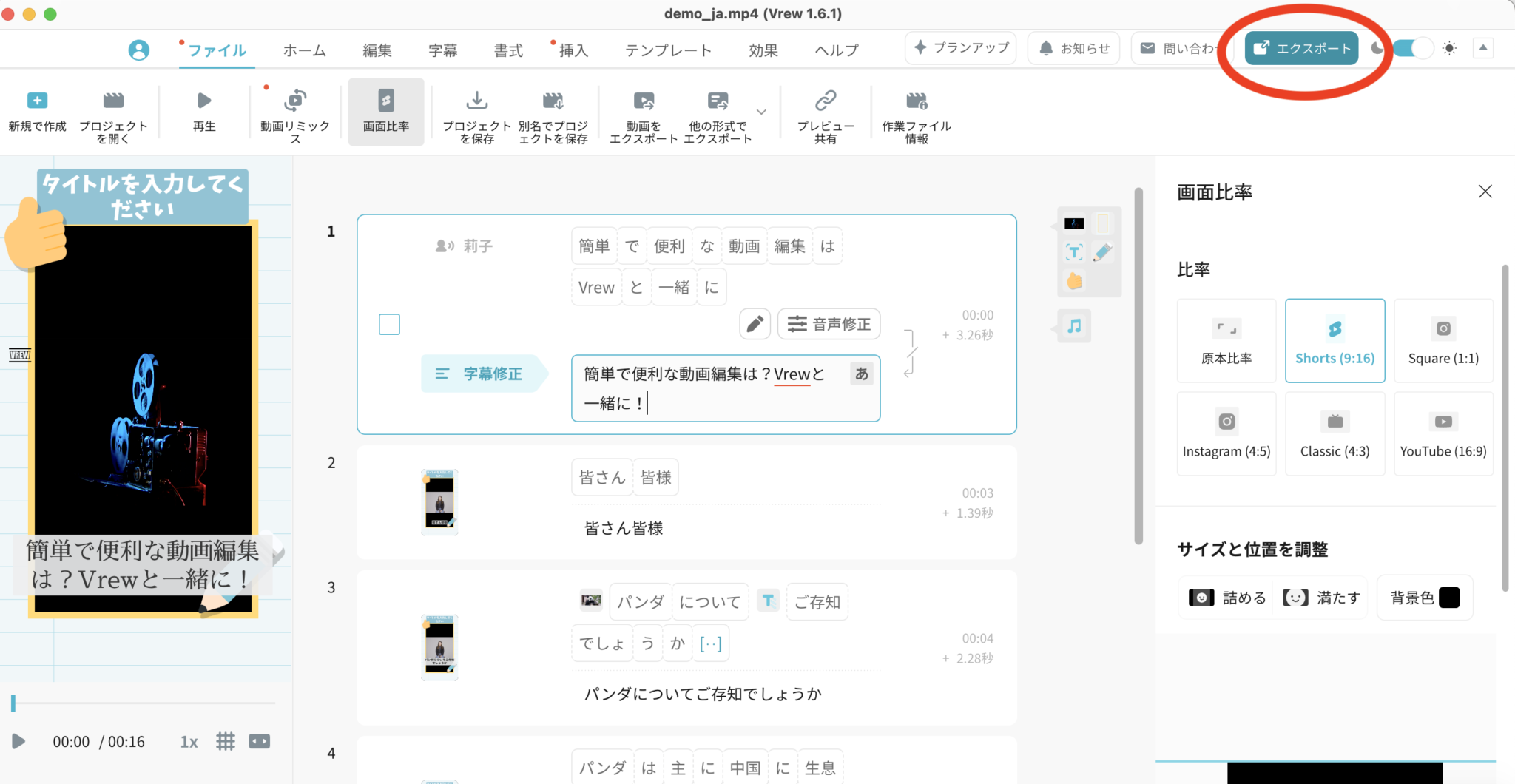Close the 画面比率 panel
This screenshot has width=1515, height=784.
click(x=1485, y=192)
